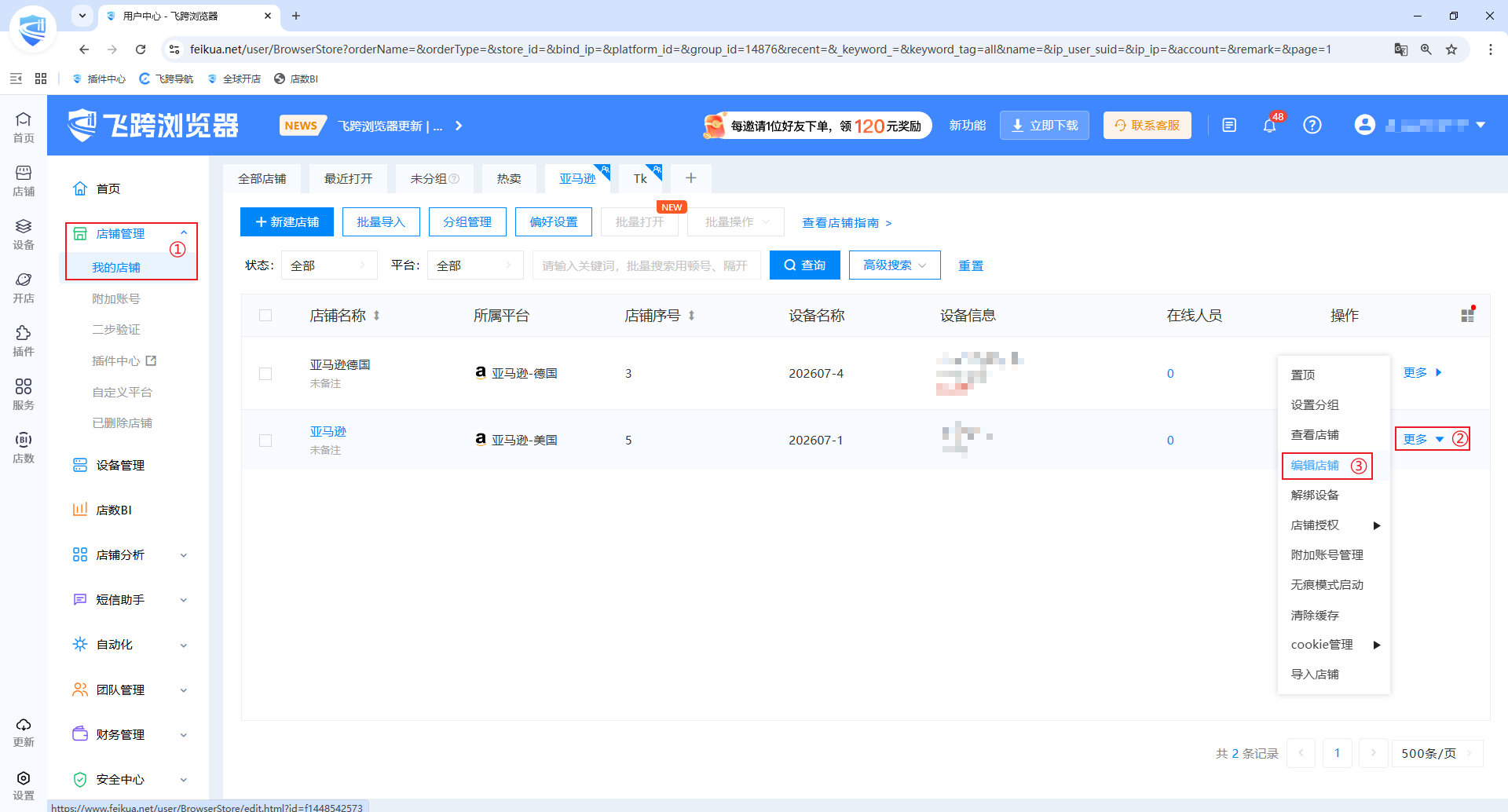This screenshot has width=1508, height=812.
Task: Open the 状态 dropdown set to 全部
Action: (328, 265)
